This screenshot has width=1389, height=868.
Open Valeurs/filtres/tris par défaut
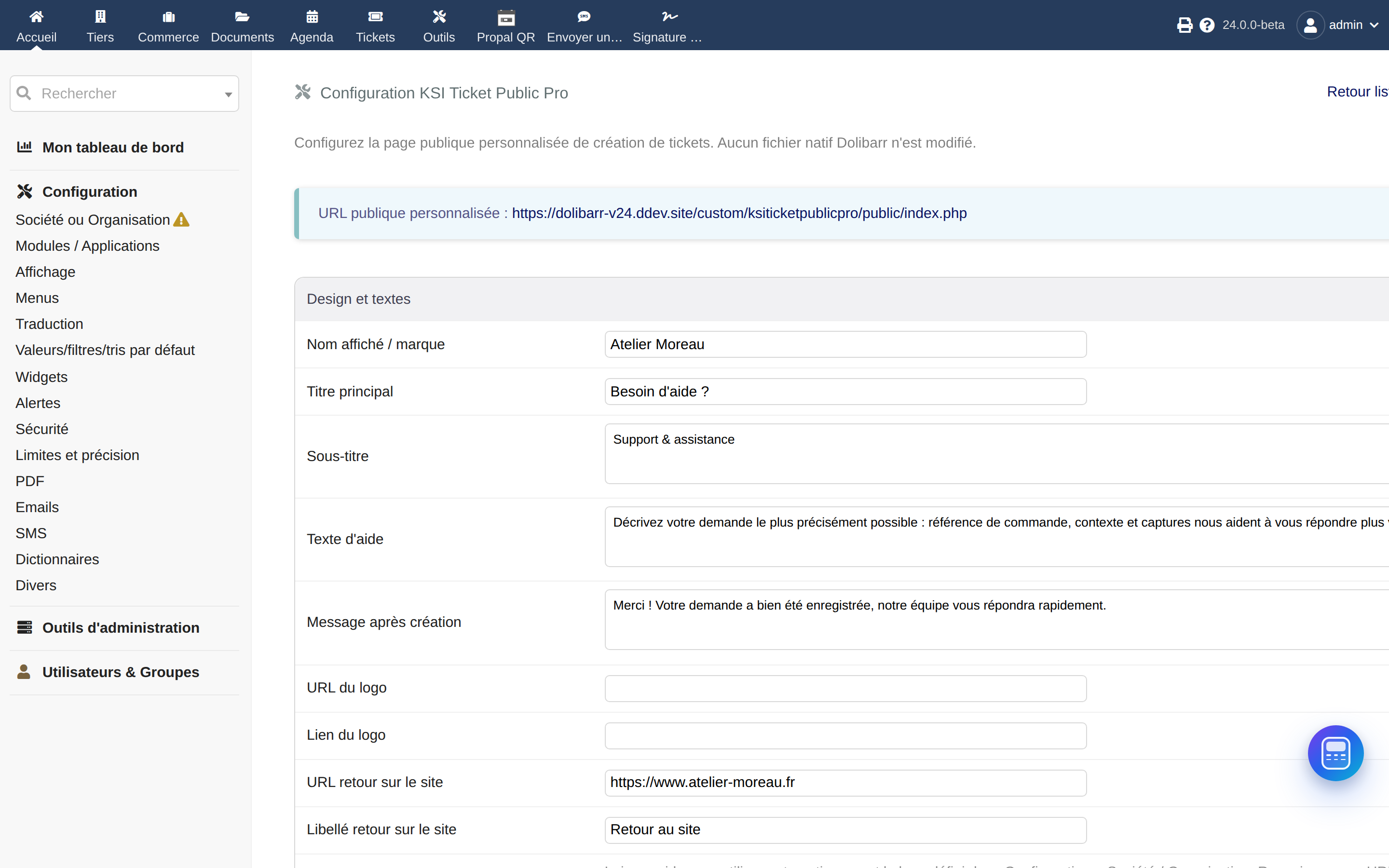tap(105, 350)
